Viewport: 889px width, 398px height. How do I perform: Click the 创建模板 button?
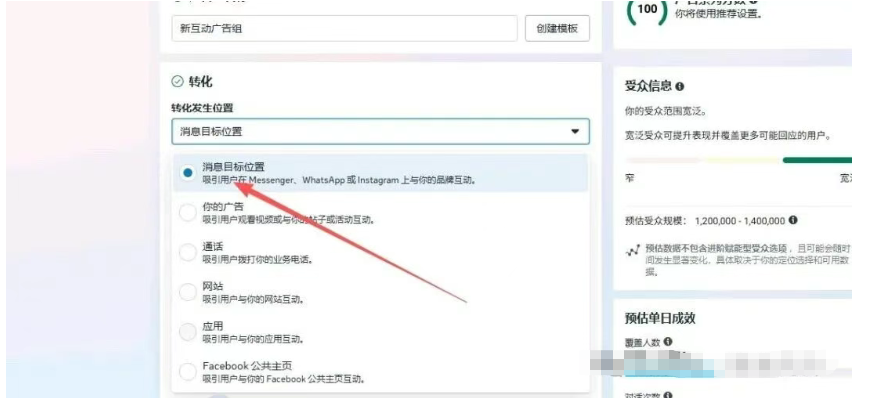click(x=557, y=28)
